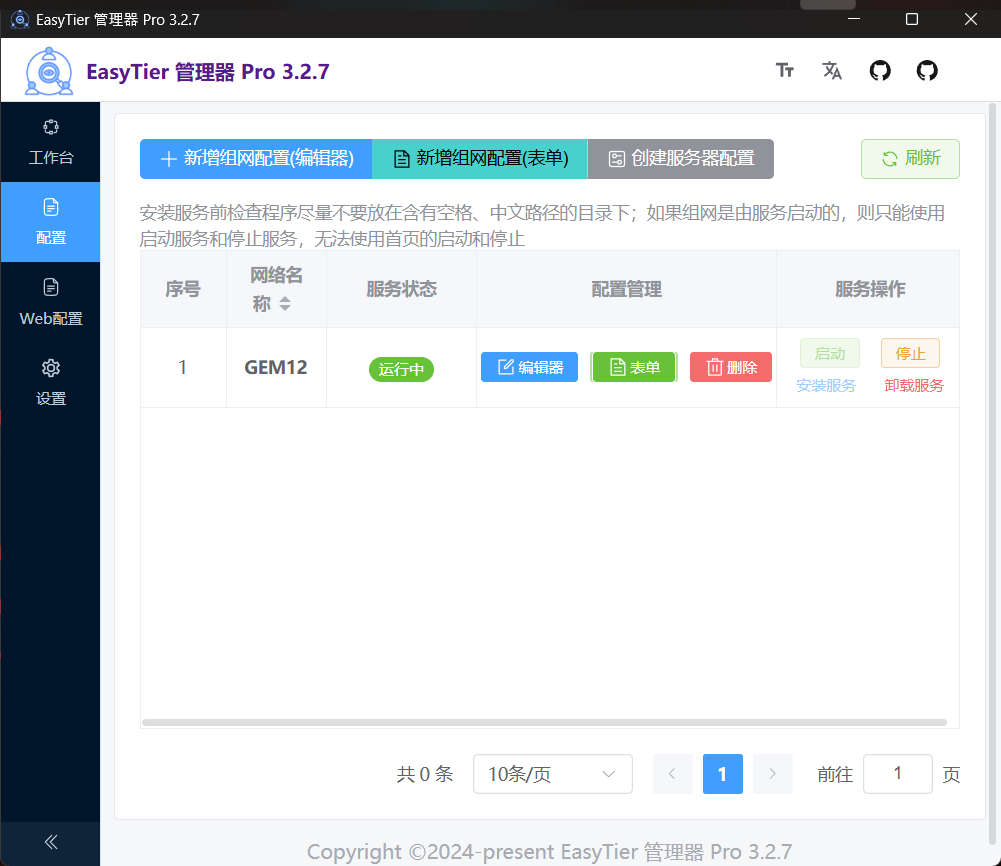
Task: Create new config via 新增组网配置(编辑器)
Action: click(255, 158)
